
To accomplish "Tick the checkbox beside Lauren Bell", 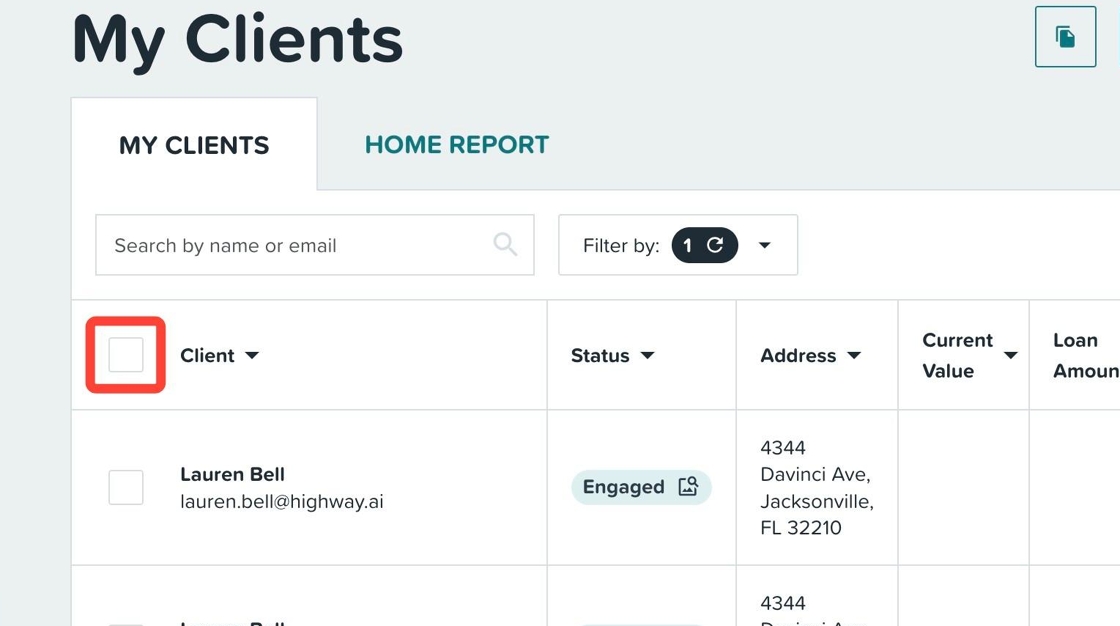I will point(126,487).
